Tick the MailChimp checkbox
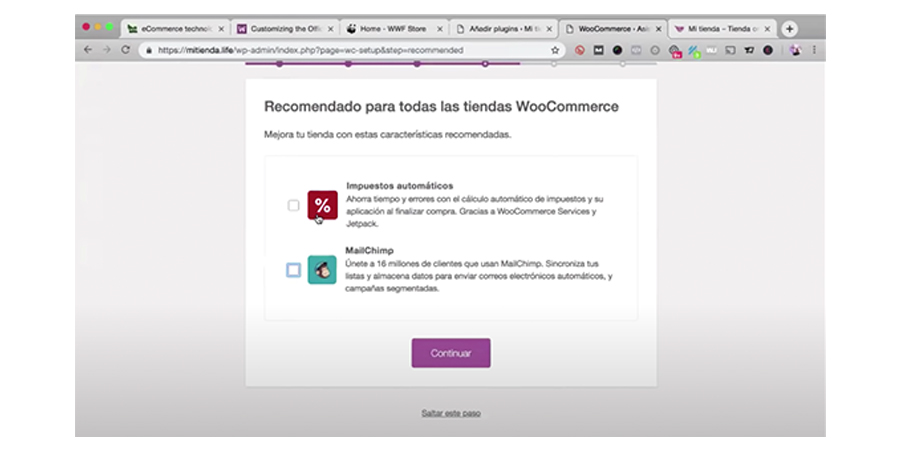 click(x=293, y=270)
